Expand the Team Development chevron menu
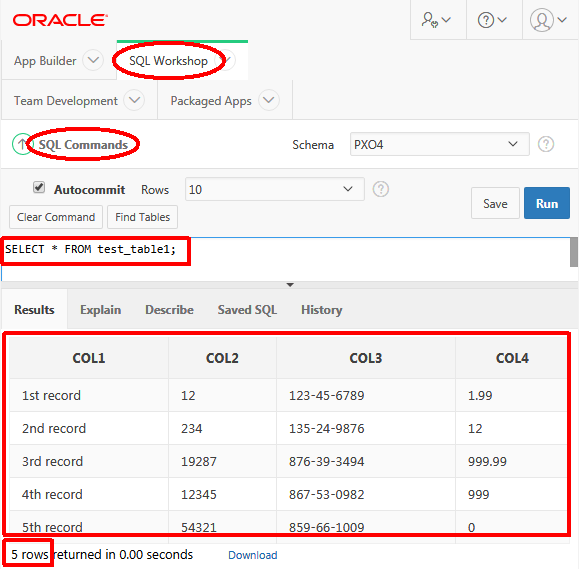The width and height of the screenshot is (579, 569). click(x=134, y=100)
